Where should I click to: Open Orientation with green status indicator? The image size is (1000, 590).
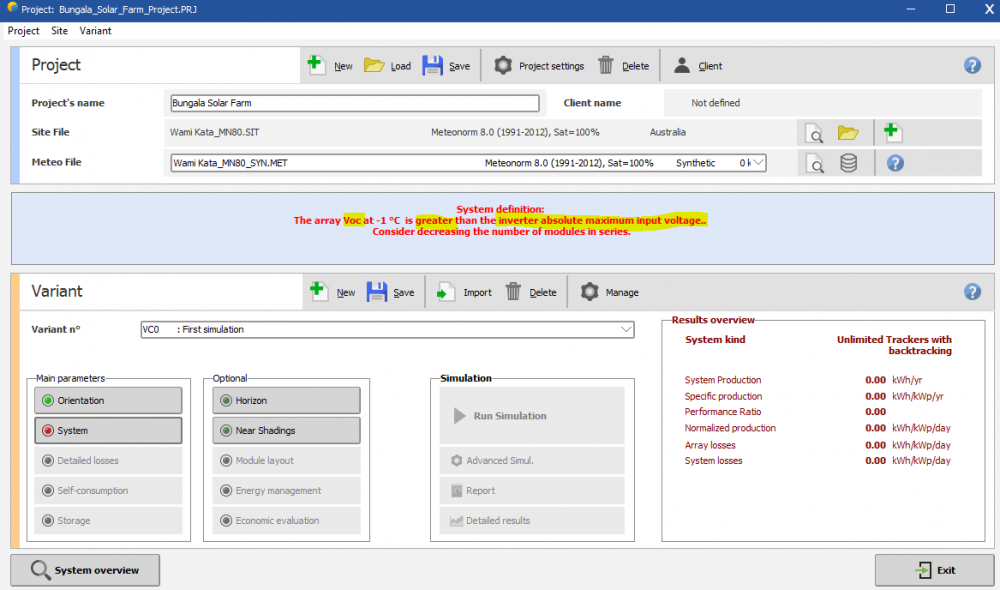108,400
